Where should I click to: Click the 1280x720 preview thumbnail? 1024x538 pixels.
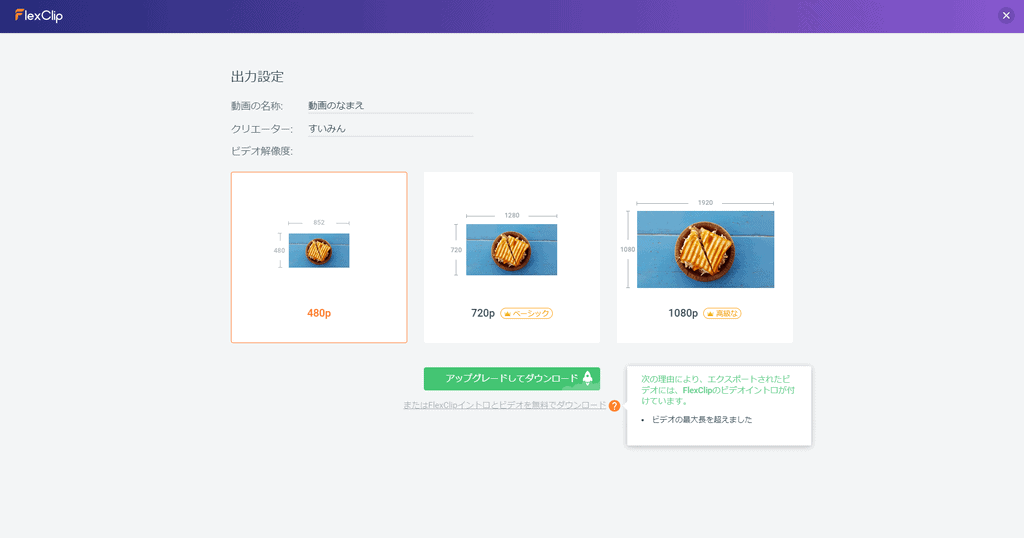click(x=511, y=249)
